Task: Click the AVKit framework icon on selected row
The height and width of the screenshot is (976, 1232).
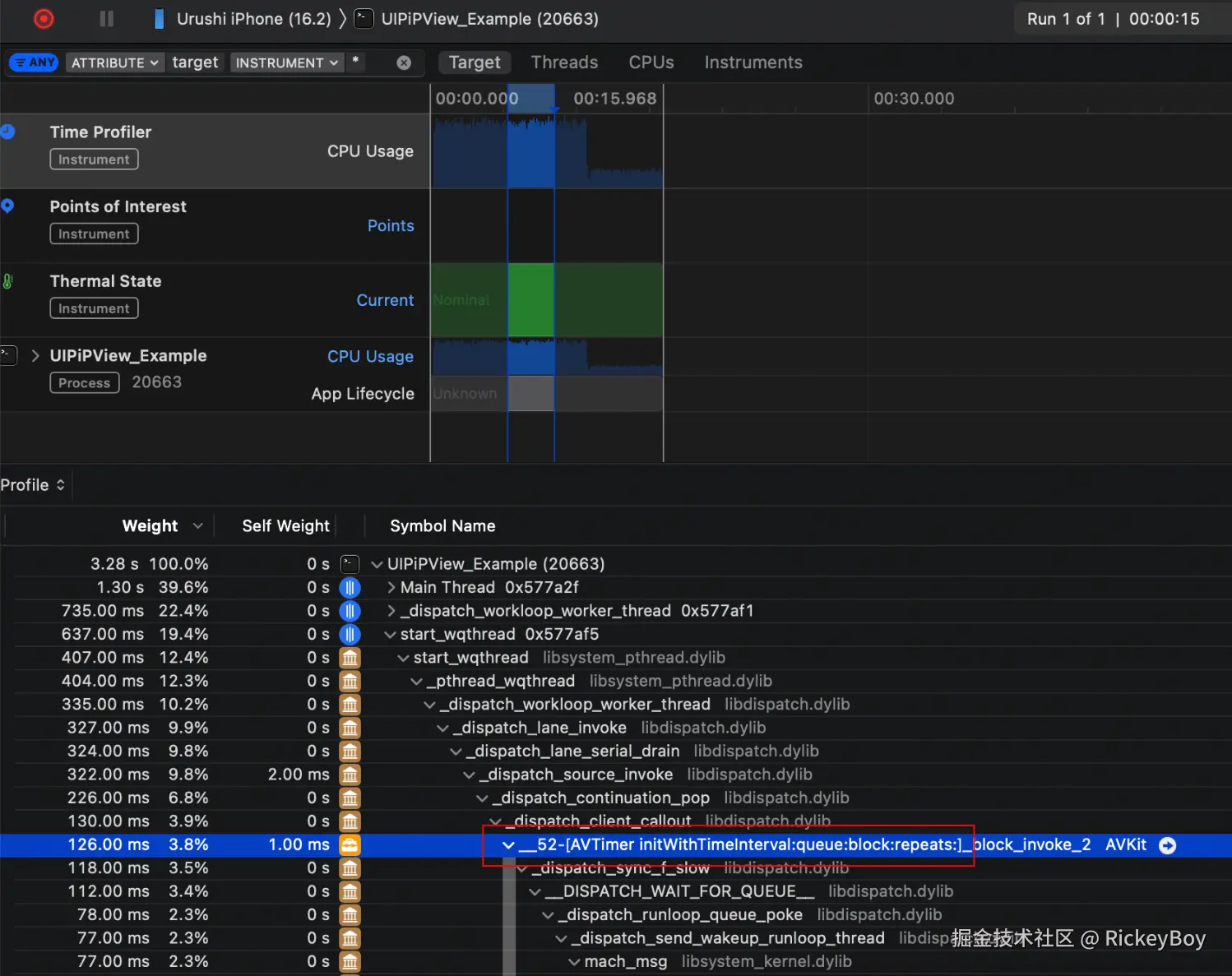Action: tap(350, 844)
